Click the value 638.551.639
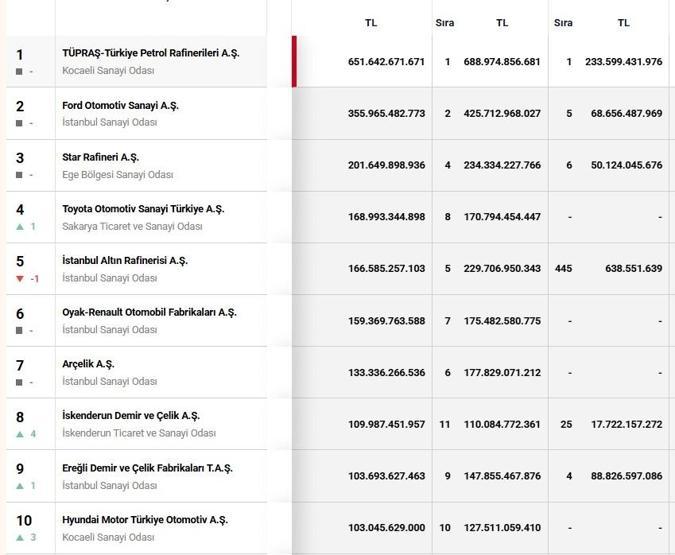The image size is (675, 555). tap(634, 269)
